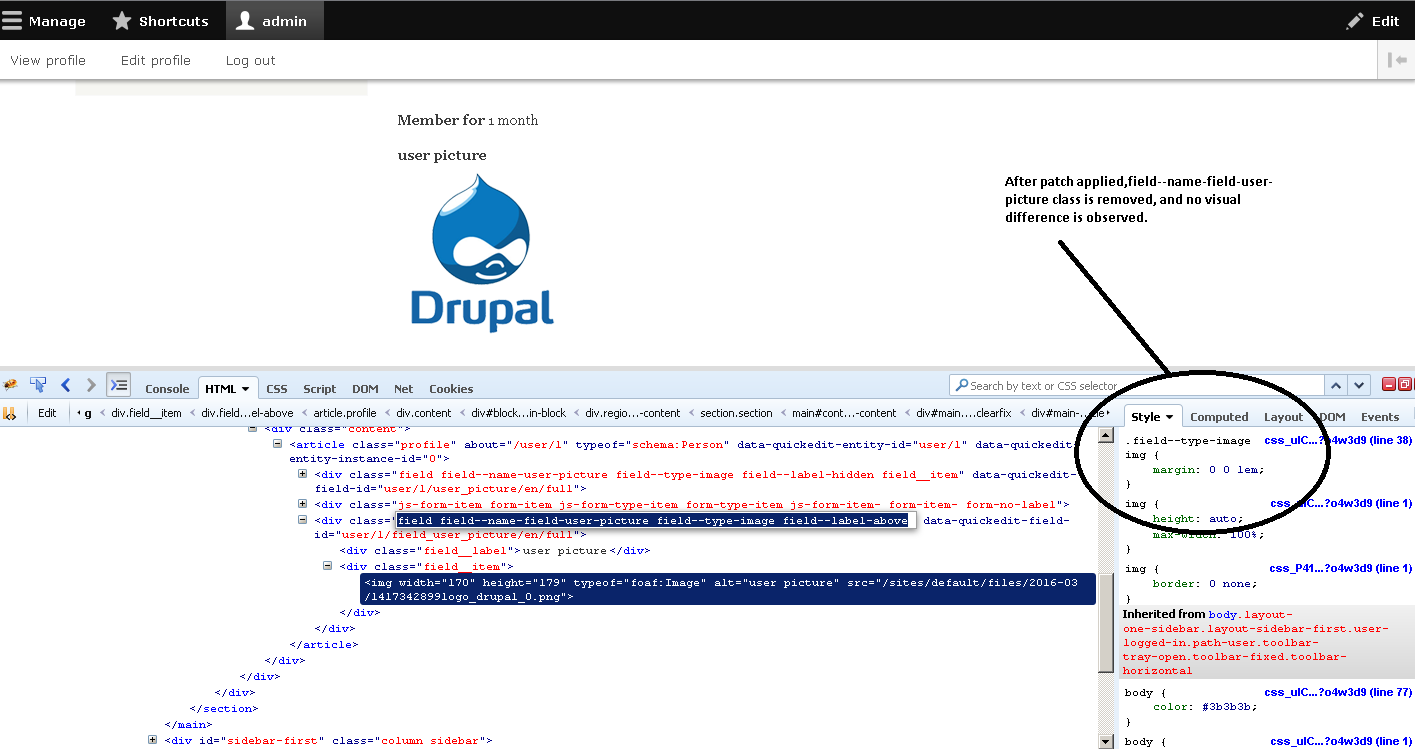Screen dimensions: 1415x749
Task: Switch to the Layout side panel tab
Action: pyautogui.click(x=1283, y=417)
